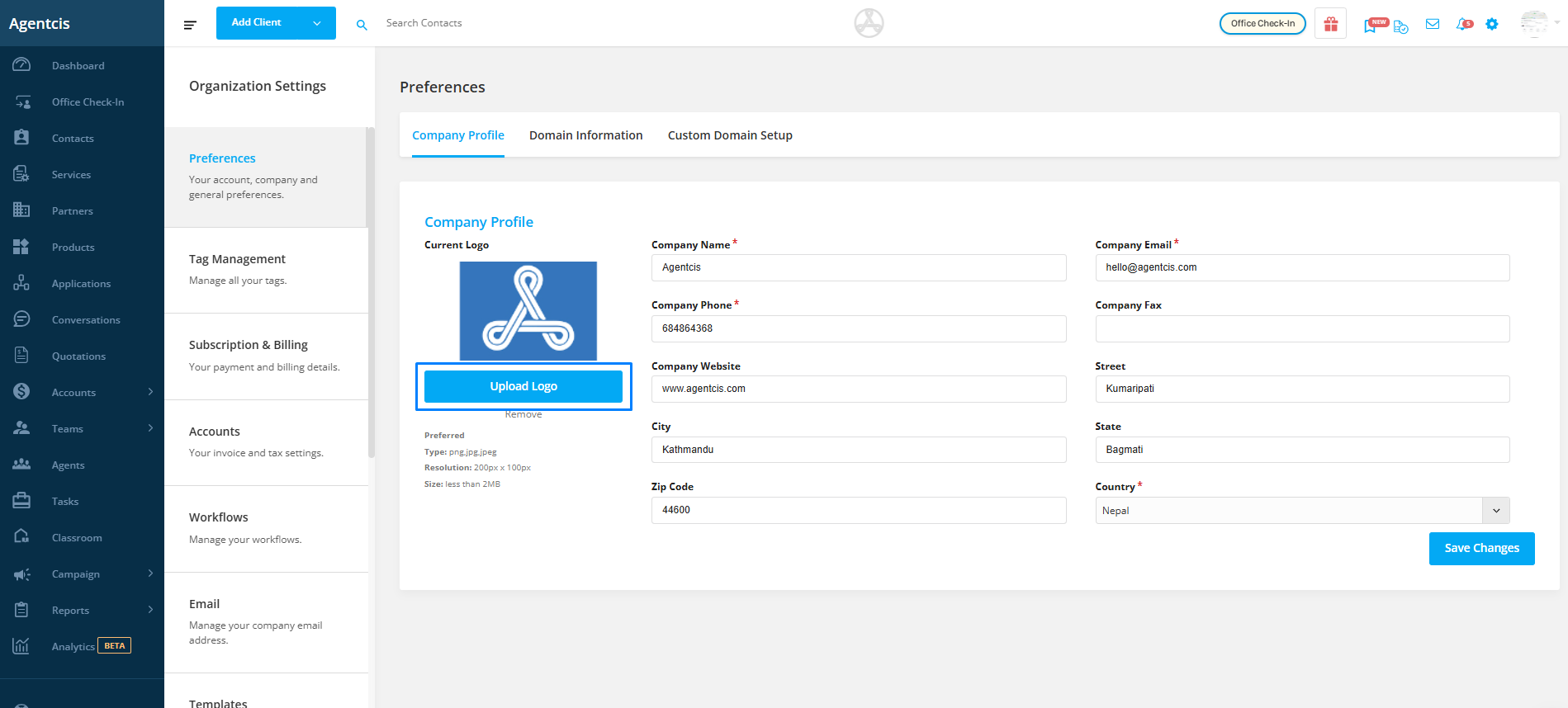
Task: Open Accounts invoice and tax settings
Action: pyautogui.click(x=266, y=442)
